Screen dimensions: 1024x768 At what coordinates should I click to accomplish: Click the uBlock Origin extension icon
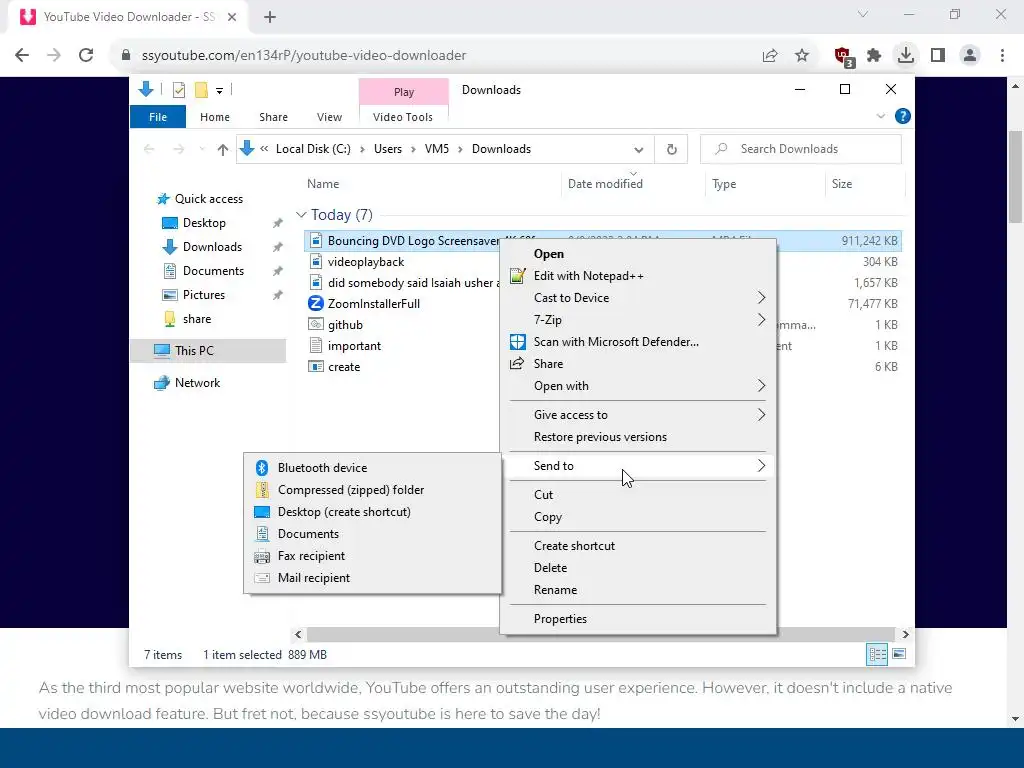coord(843,56)
